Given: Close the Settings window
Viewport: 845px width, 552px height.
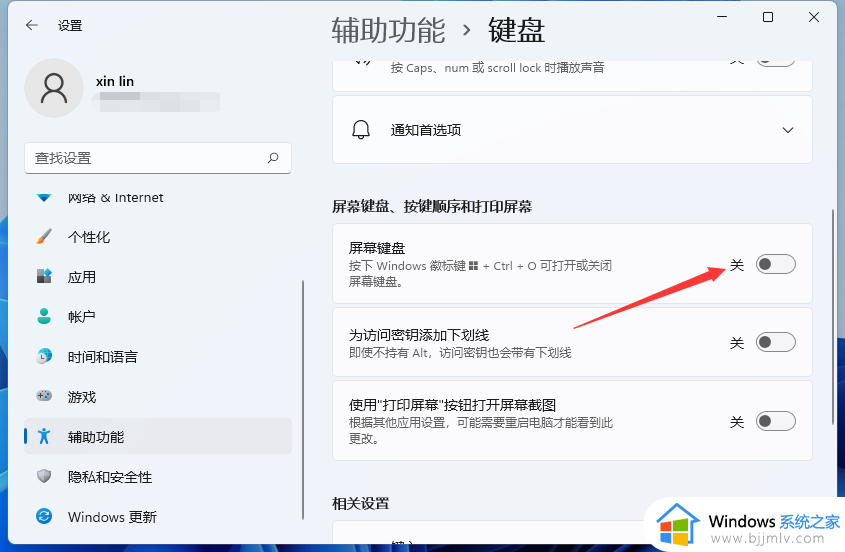Looking at the screenshot, I should coord(814,17).
